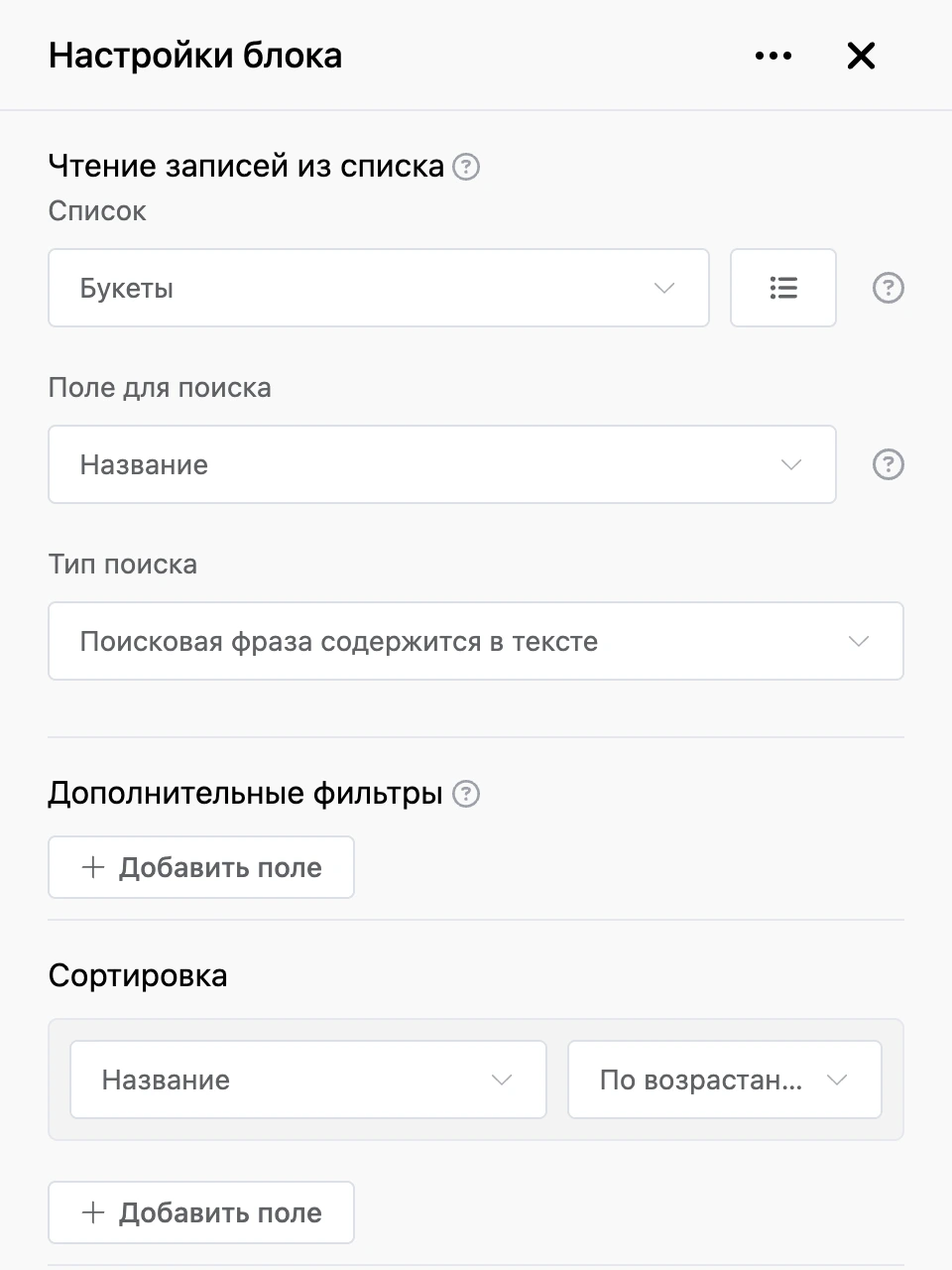Screen dimensions: 952x1270
Task: Click help icon beside the Список dropdown
Action: [888, 288]
